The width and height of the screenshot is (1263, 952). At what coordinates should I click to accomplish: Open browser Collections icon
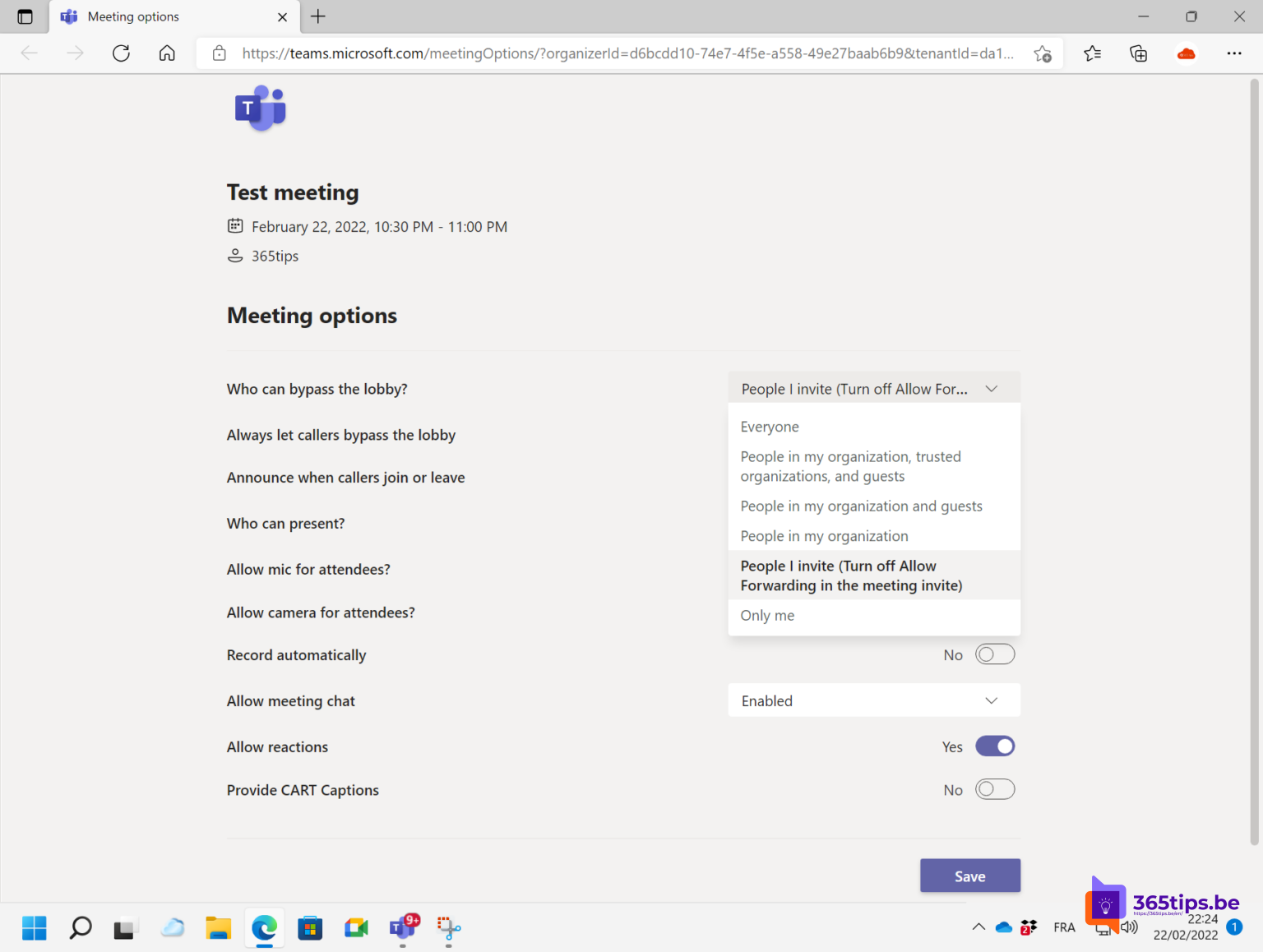(x=1138, y=53)
